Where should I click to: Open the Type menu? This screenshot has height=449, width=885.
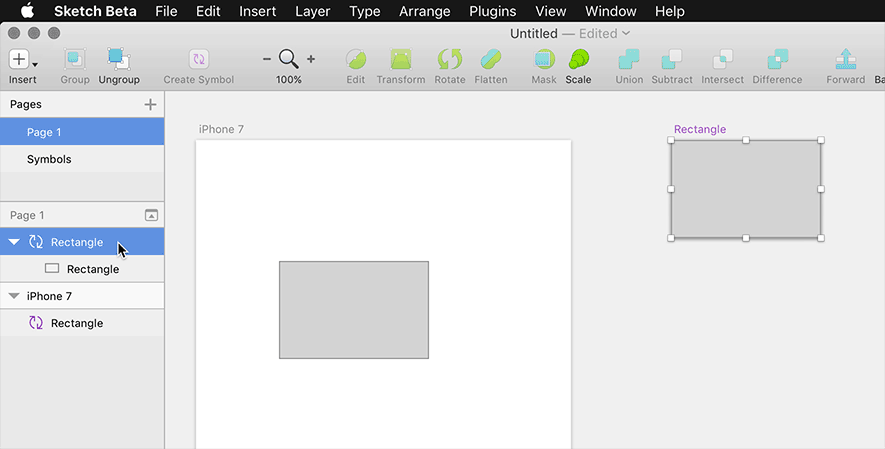coord(365,11)
